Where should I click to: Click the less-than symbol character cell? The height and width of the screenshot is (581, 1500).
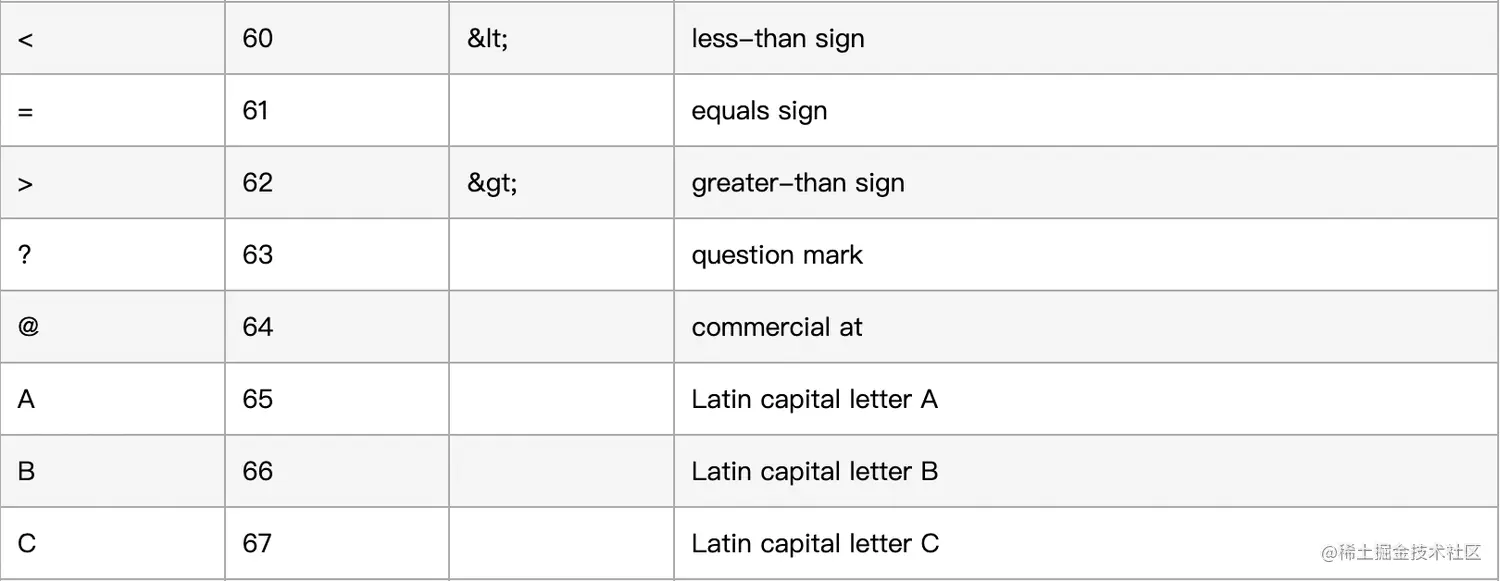coord(26,39)
